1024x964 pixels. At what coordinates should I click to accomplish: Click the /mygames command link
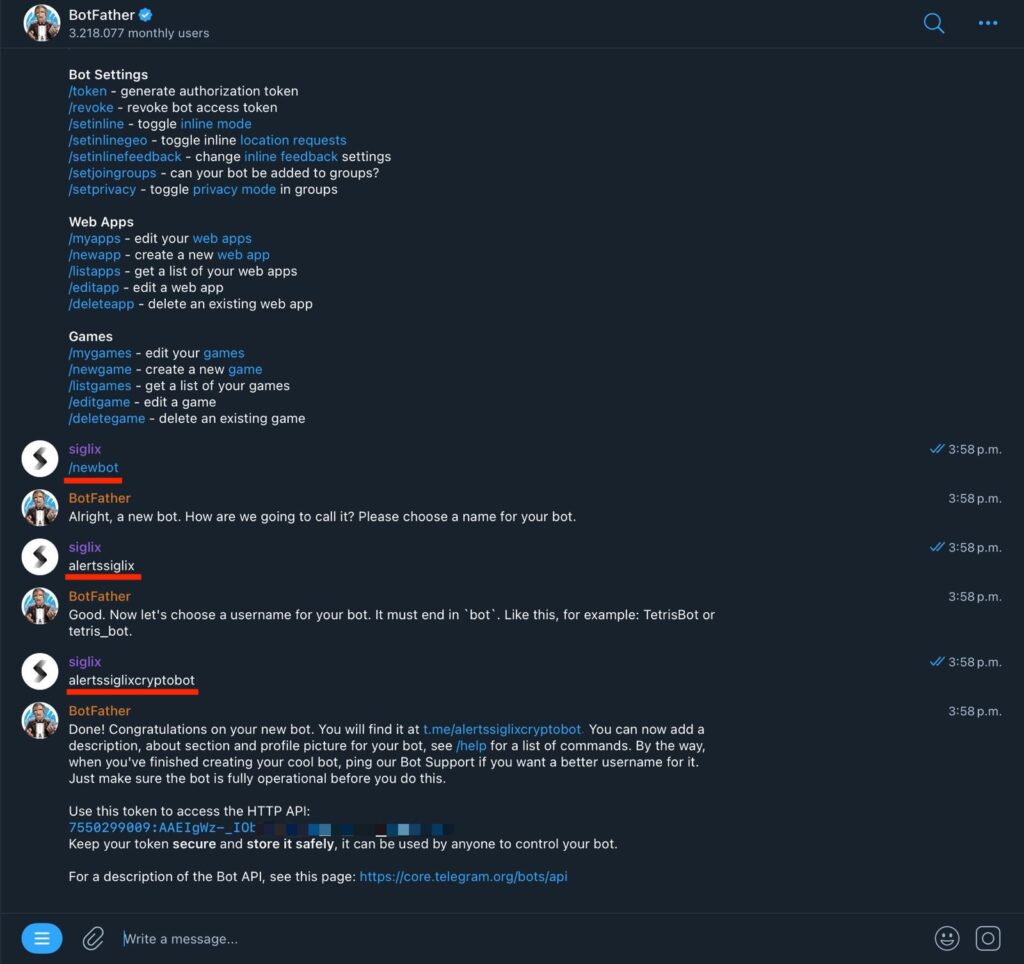pyautogui.click(x=100, y=353)
